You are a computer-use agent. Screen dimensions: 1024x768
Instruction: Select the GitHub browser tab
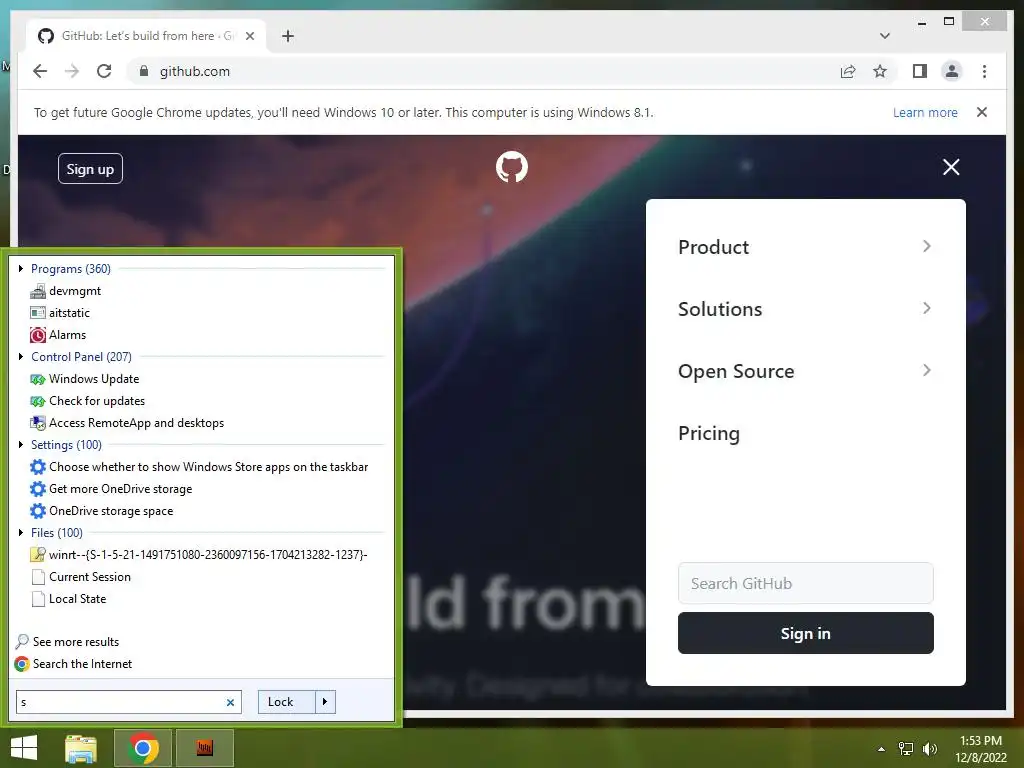point(146,36)
